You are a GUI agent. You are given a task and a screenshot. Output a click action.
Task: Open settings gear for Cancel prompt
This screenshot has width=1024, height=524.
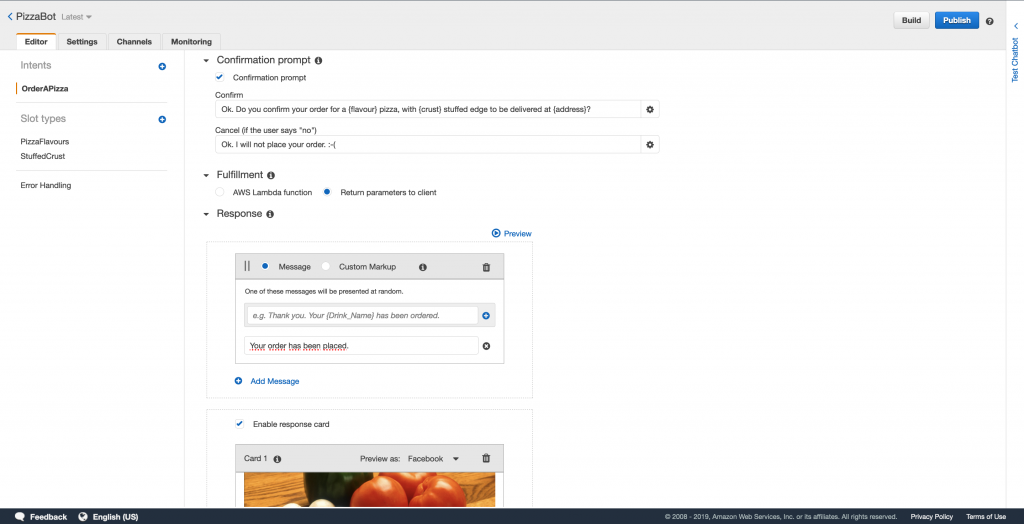650,145
